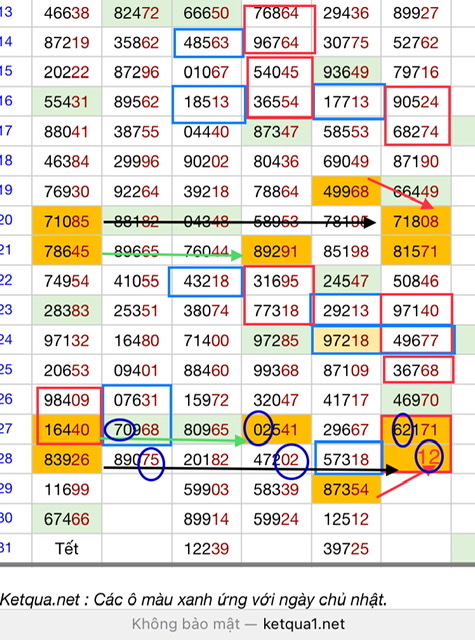475x640 pixels.
Task: Select the cell with 39725
Action: pos(346,549)
